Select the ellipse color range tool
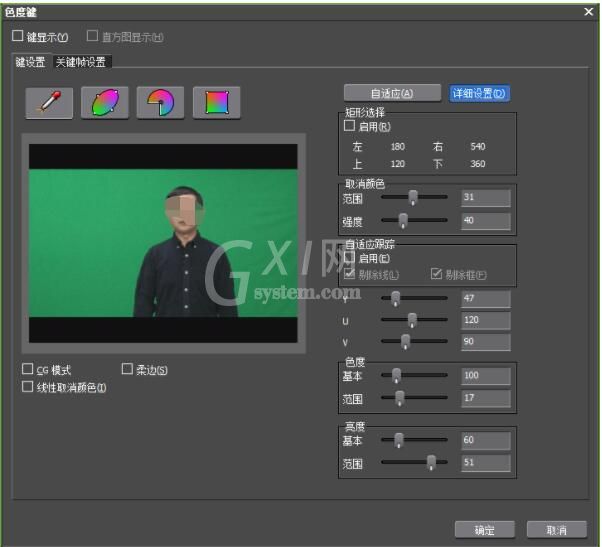 tap(105, 102)
